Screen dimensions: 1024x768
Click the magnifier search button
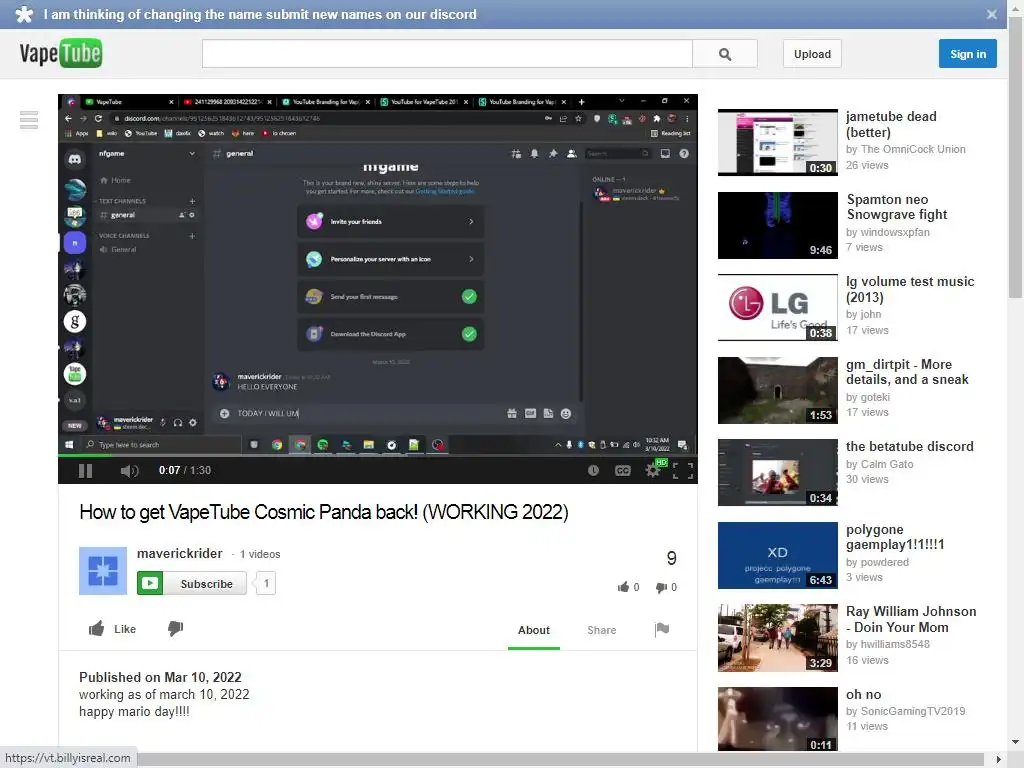coord(725,54)
